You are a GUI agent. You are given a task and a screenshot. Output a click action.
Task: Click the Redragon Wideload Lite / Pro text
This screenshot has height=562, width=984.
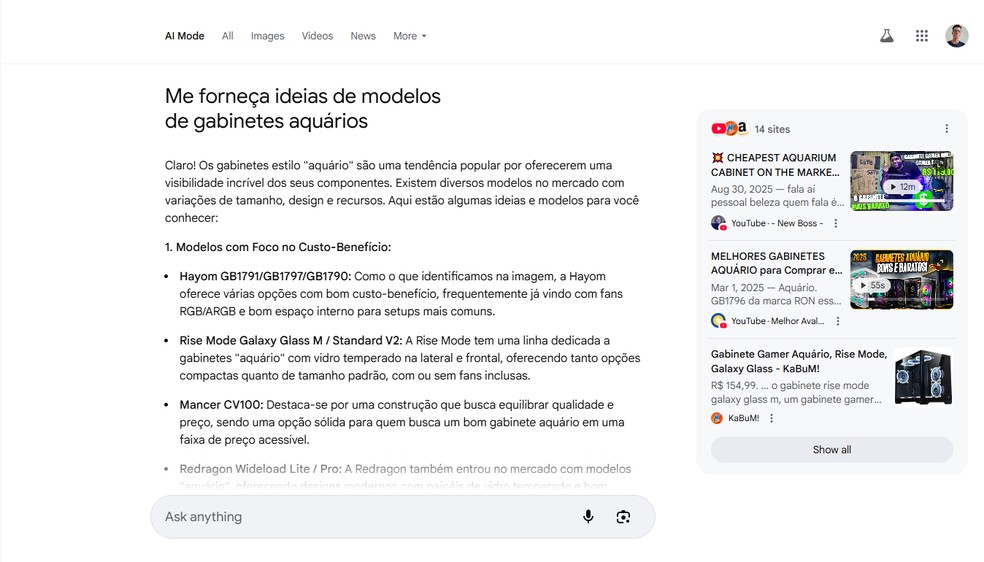pyautogui.click(x=260, y=469)
